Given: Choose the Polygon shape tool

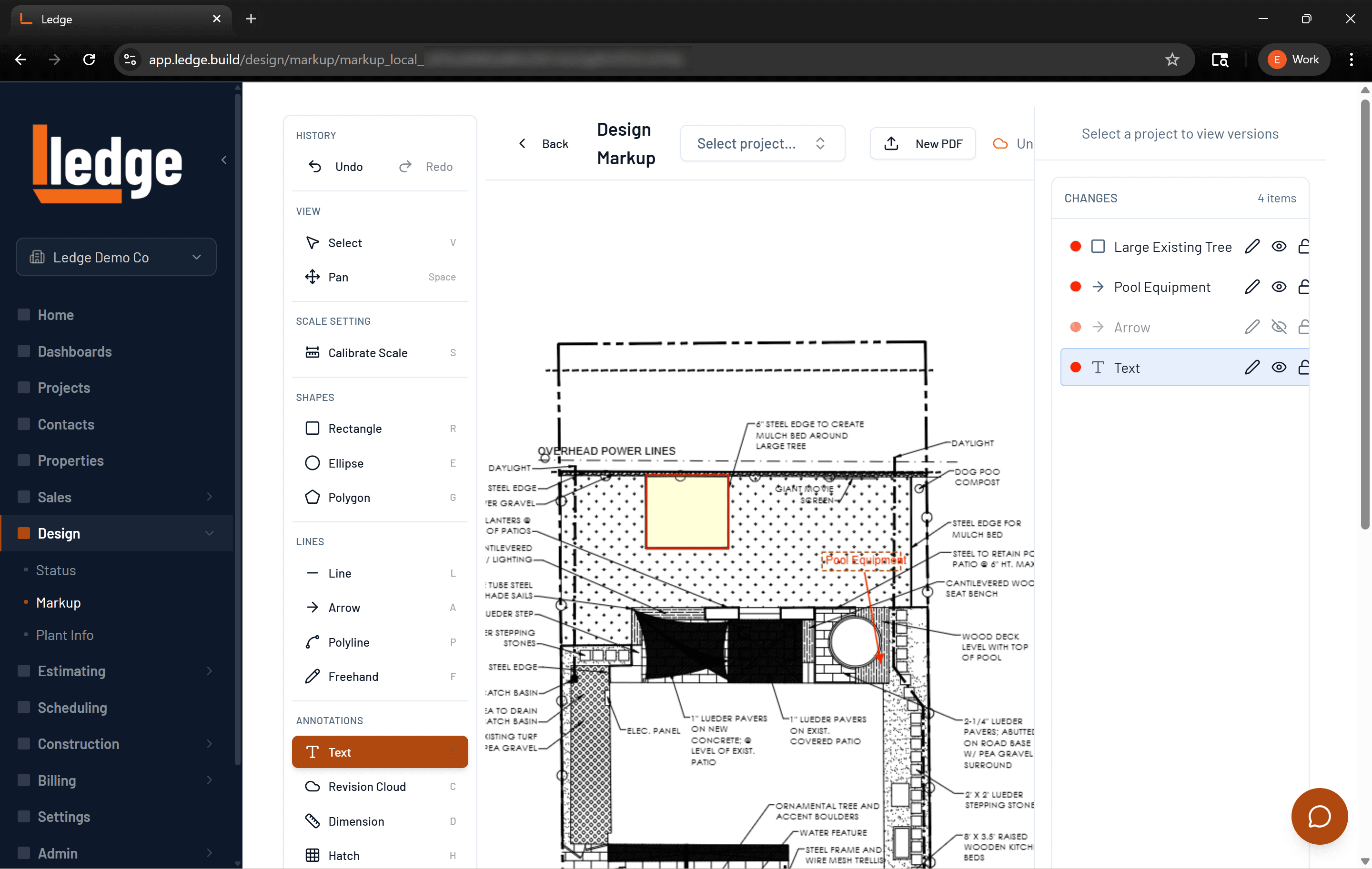Looking at the screenshot, I should [x=380, y=497].
